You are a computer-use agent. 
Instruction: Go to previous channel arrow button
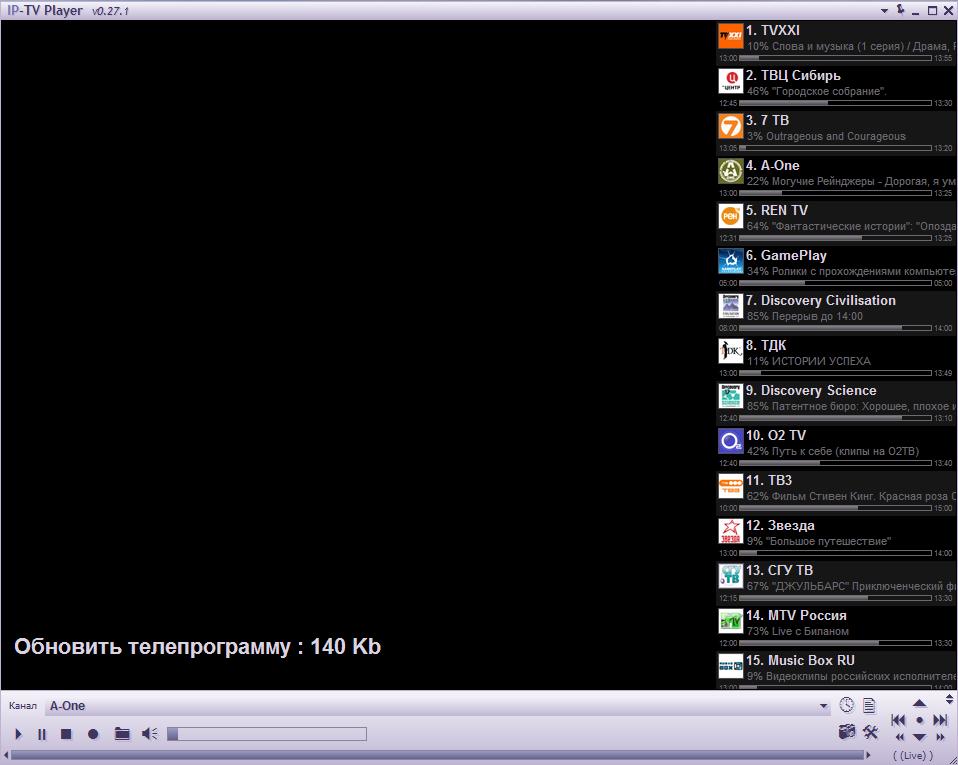click(x=898, y=720)
